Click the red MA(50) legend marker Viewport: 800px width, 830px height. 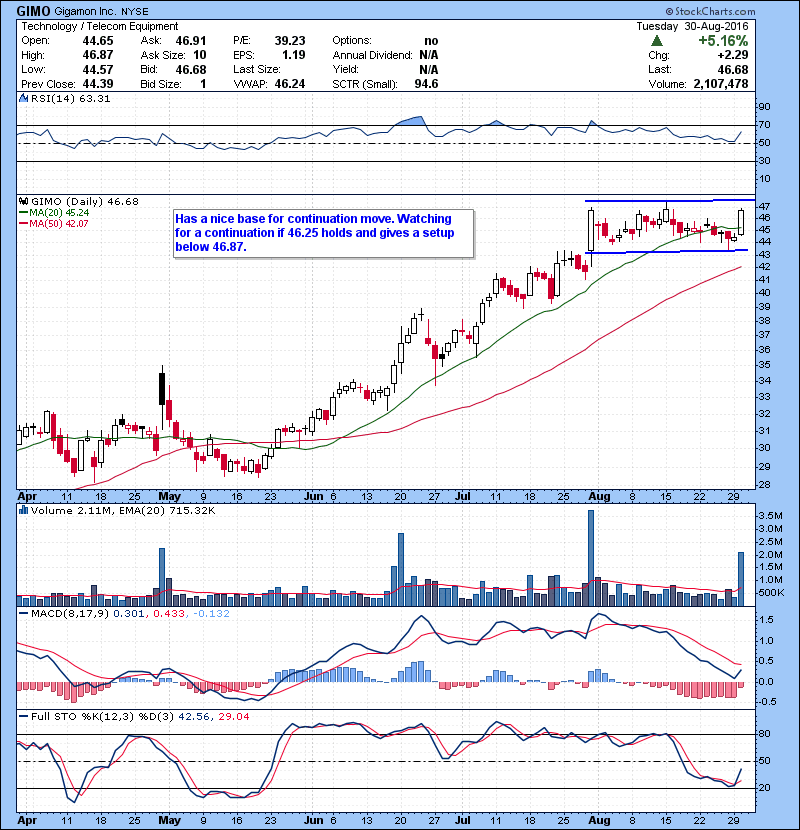(x=23, y=224)
